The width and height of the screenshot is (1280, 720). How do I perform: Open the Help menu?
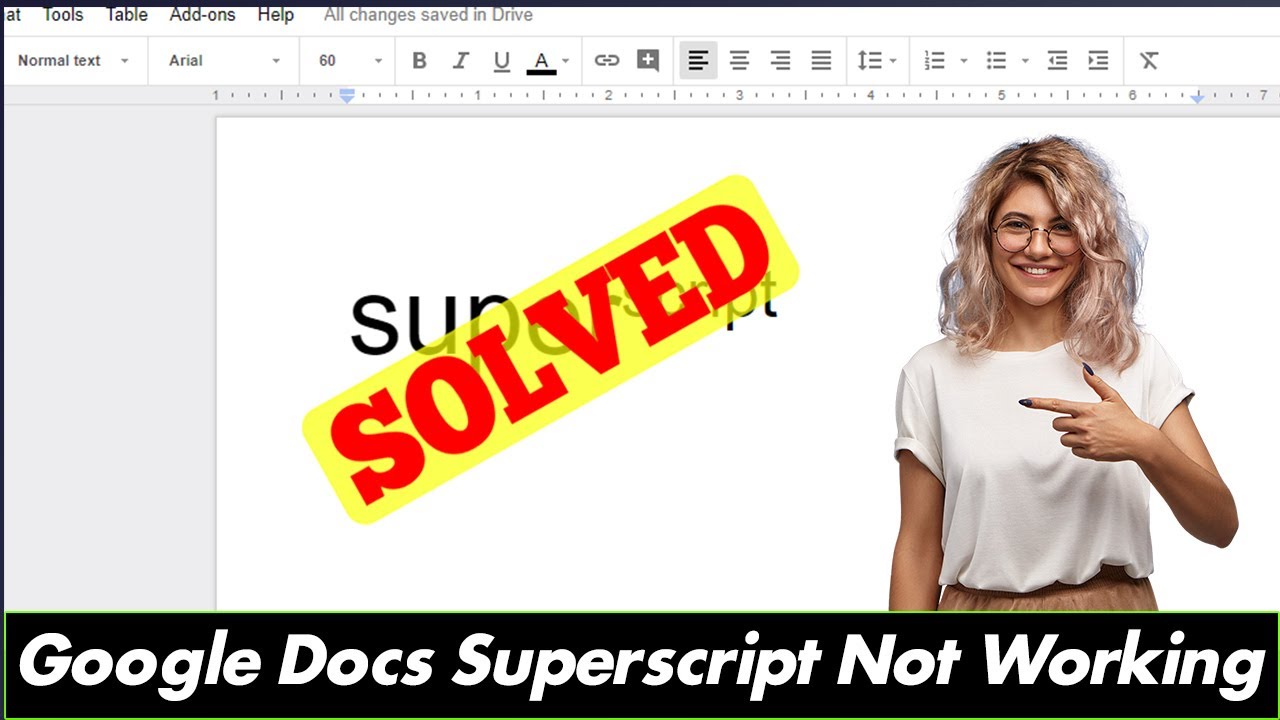276,15
